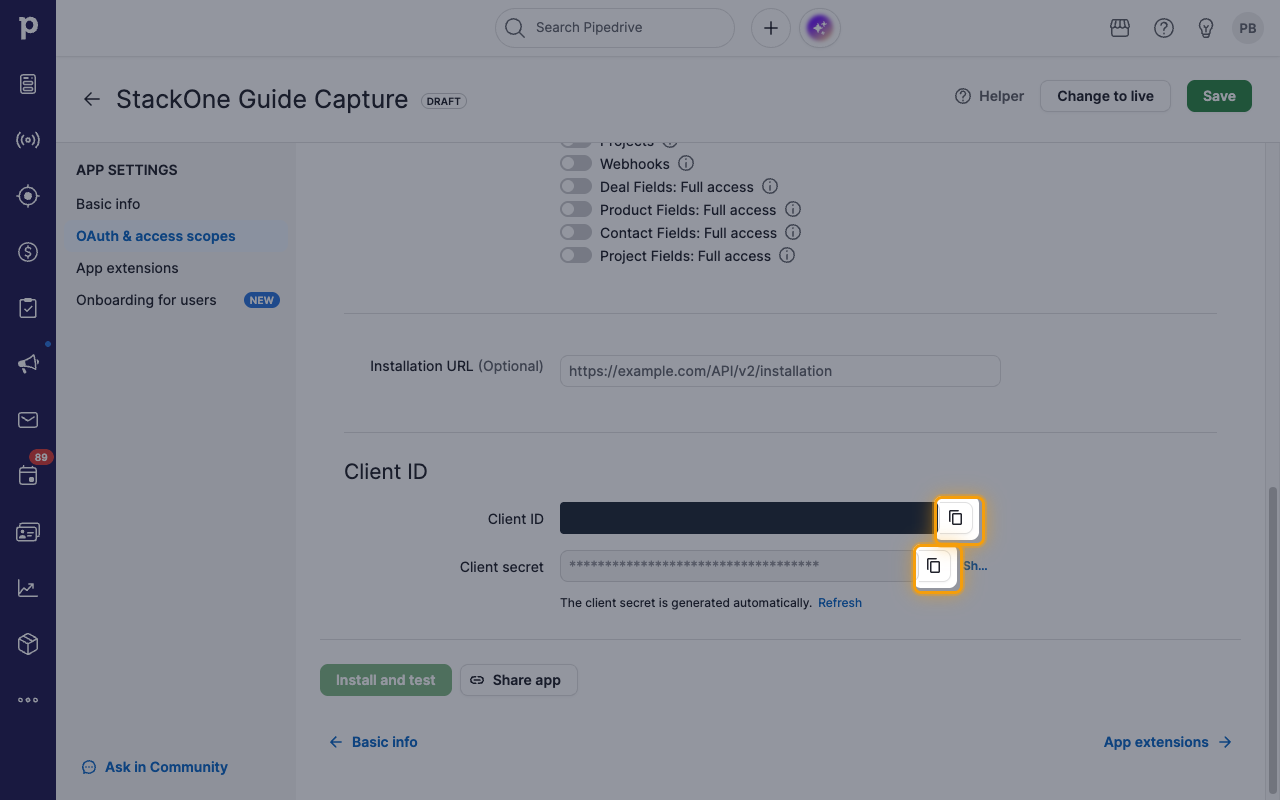Click the Installation URL input field
This screenshot has height=800, width=1280.
click(780, 371)
